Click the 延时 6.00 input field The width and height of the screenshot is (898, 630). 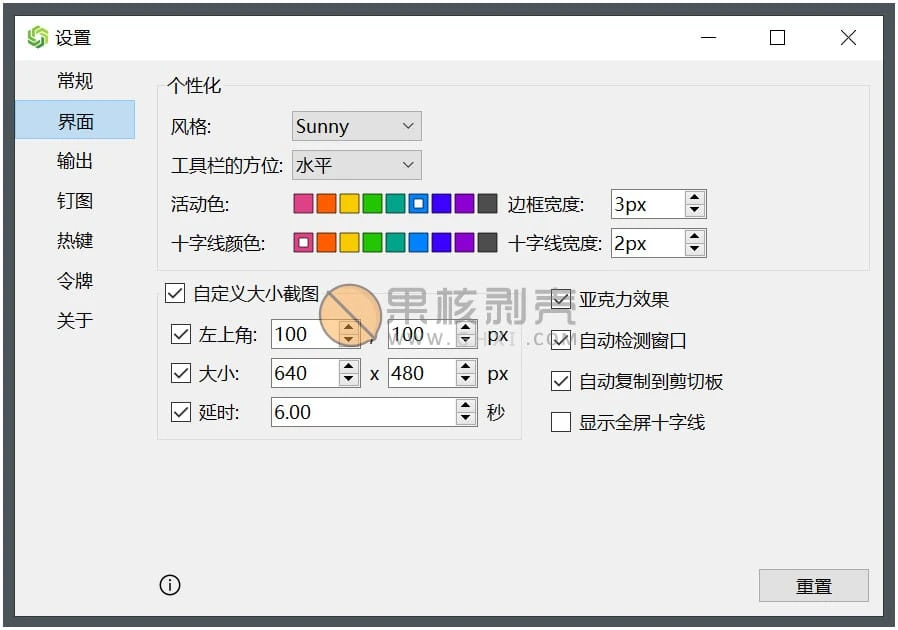coord(362,412)
